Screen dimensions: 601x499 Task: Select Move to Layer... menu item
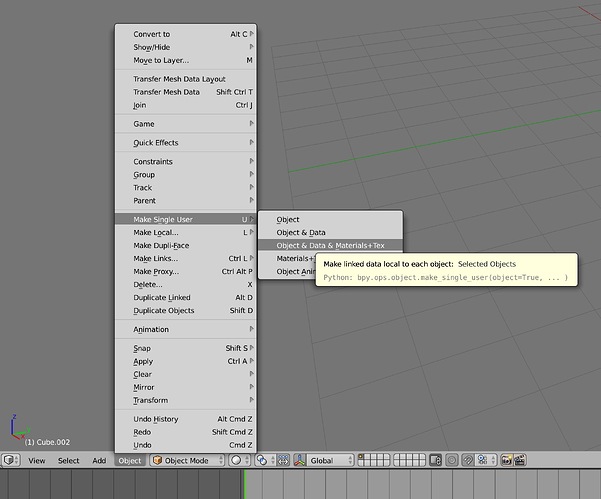click(x=186, y=60)
